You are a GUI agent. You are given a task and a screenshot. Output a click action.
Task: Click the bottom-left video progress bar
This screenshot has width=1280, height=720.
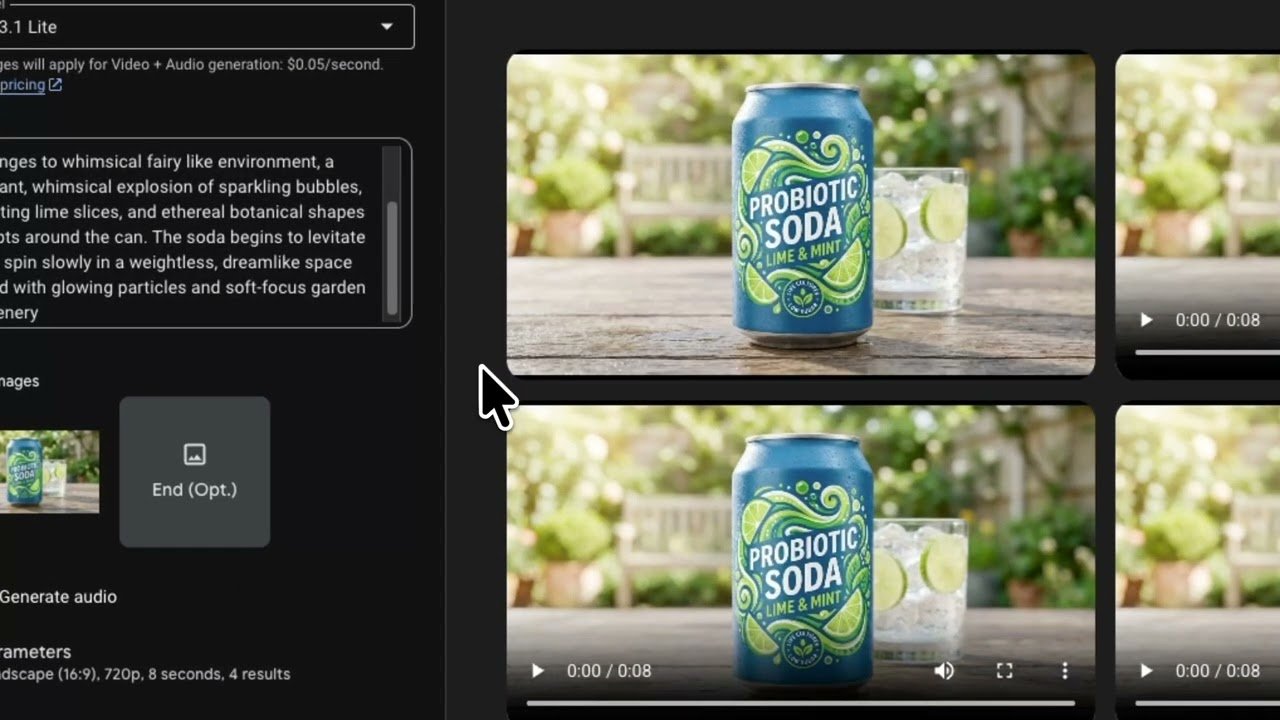tap(800, 703)
